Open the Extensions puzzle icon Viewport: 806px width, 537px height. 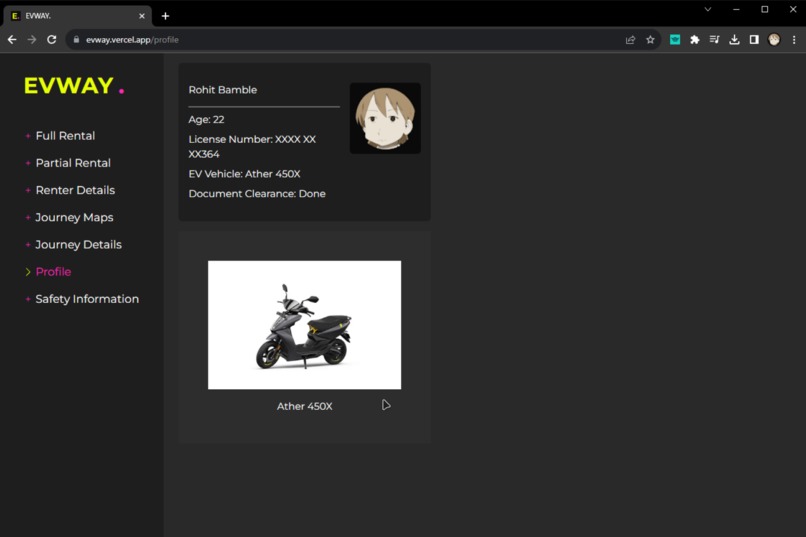coord(694,40)
